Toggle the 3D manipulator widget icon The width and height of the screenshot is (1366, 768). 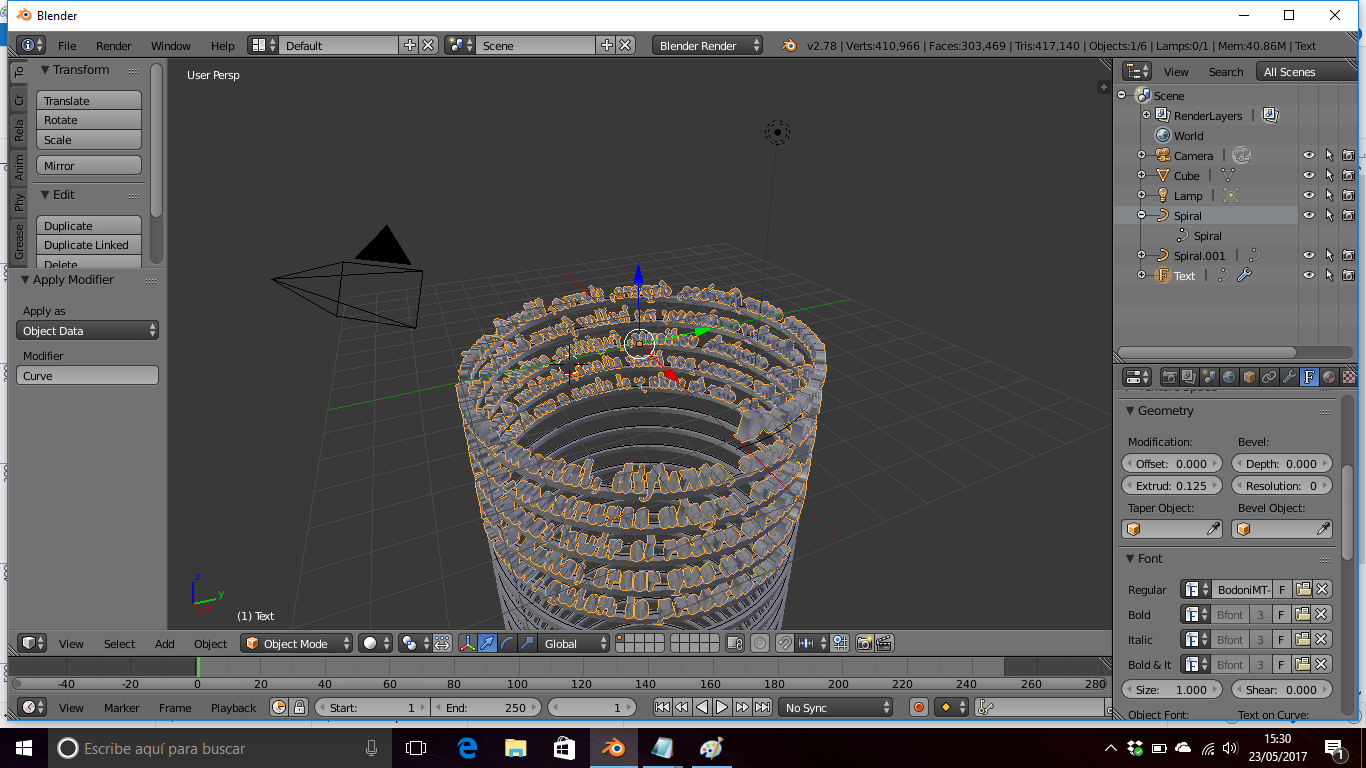[x=466, y=643]
